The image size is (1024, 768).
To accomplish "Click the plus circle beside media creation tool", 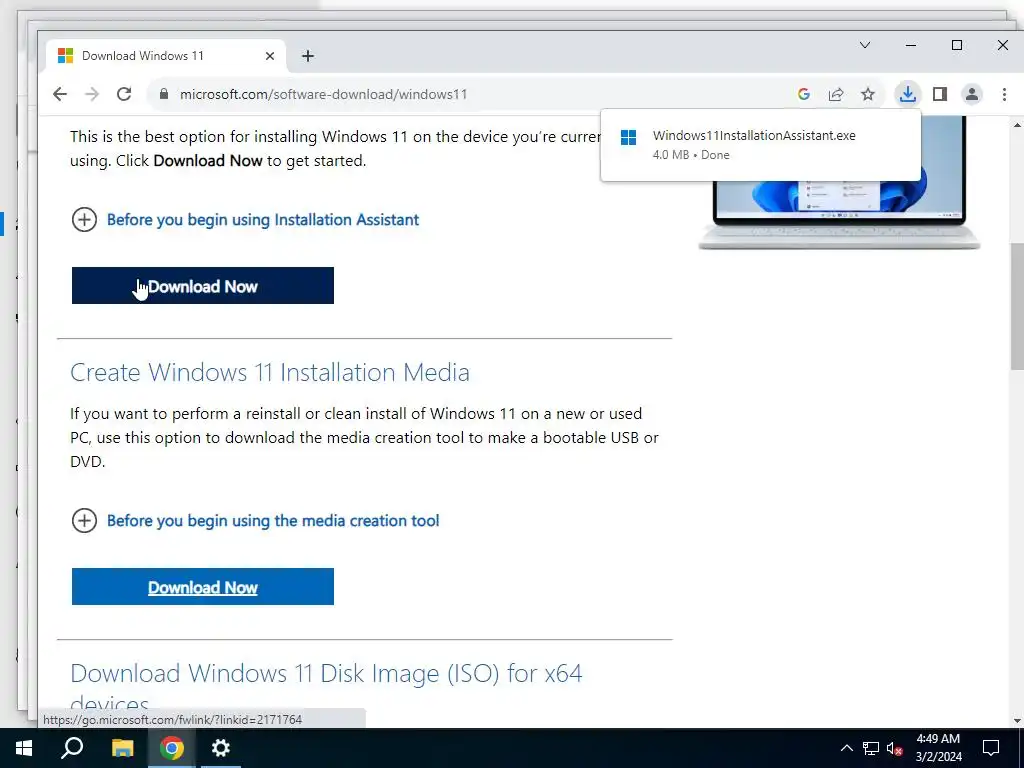I will pos(84,520).
